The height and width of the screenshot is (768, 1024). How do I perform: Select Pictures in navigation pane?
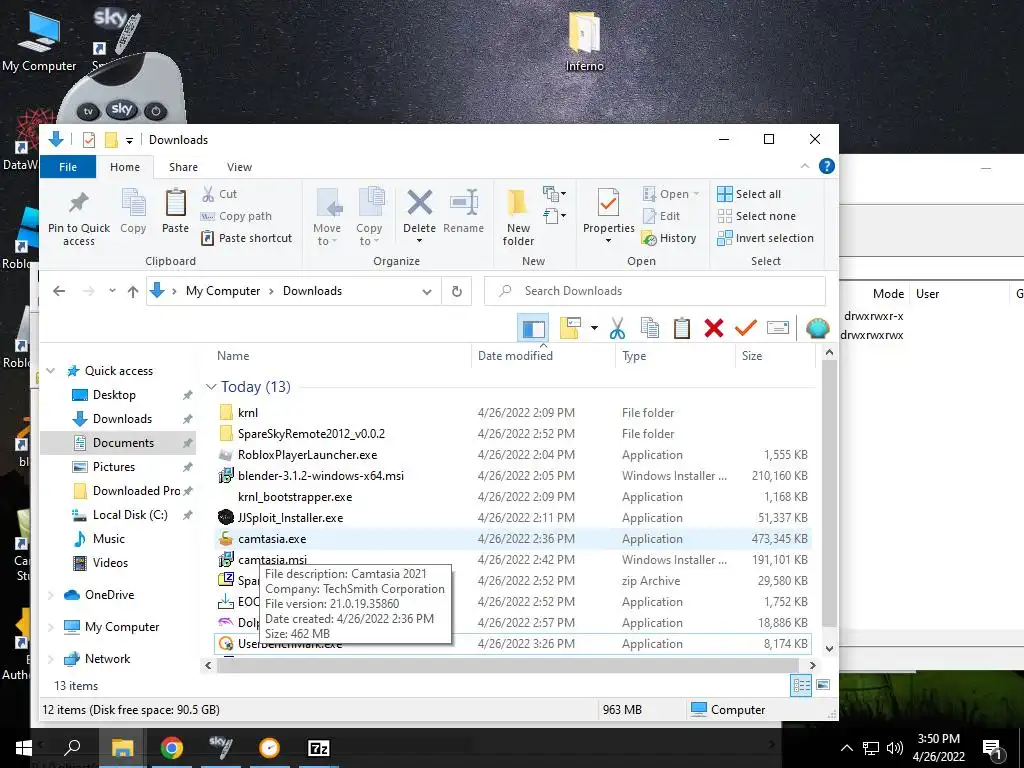point(114,467)
